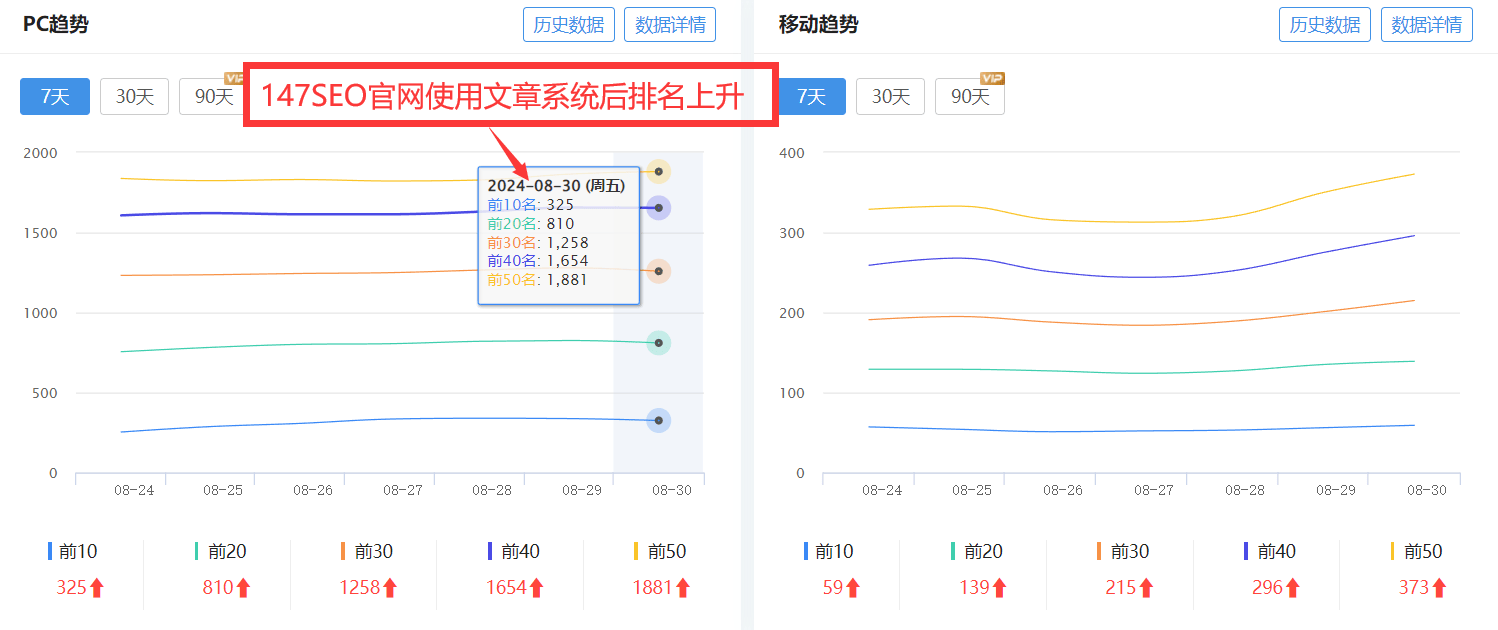Toggle 前40 legend in PC趋势

[514, 551]
